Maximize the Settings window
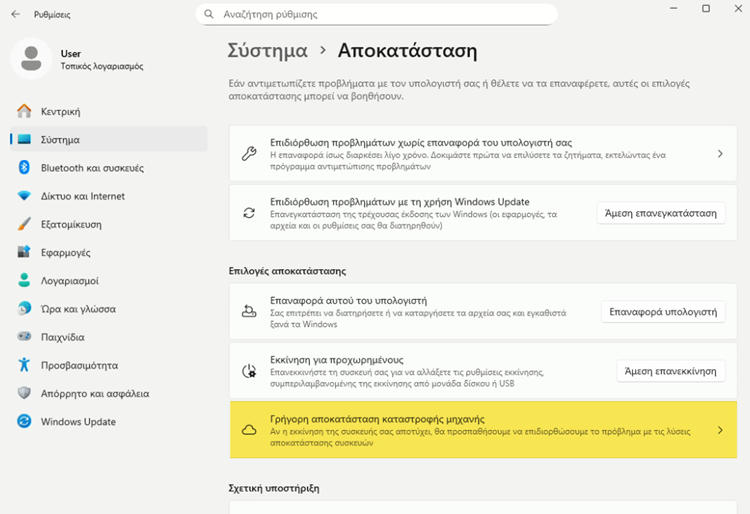The image size is (750, 514). (x=706, y=9)
